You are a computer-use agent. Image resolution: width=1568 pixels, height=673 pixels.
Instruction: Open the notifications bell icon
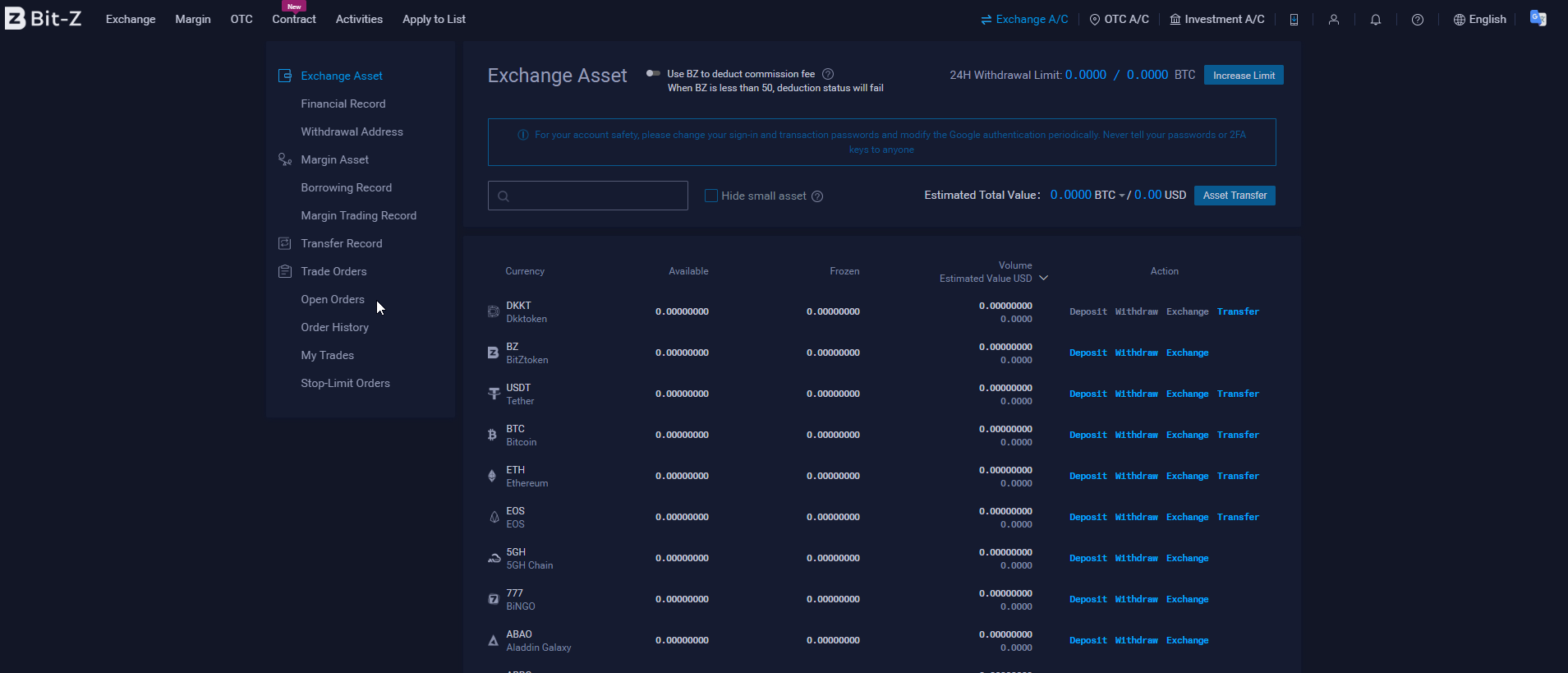pyautogui.click(x=1376, y=20)
